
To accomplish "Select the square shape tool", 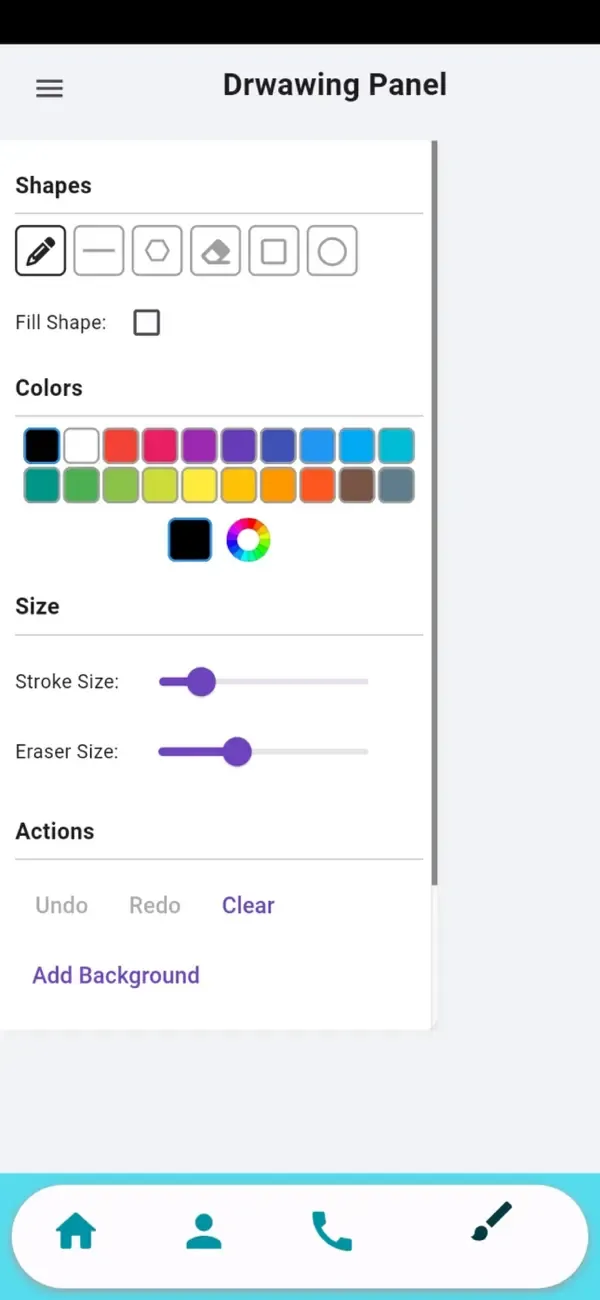I will click(274, 250).
